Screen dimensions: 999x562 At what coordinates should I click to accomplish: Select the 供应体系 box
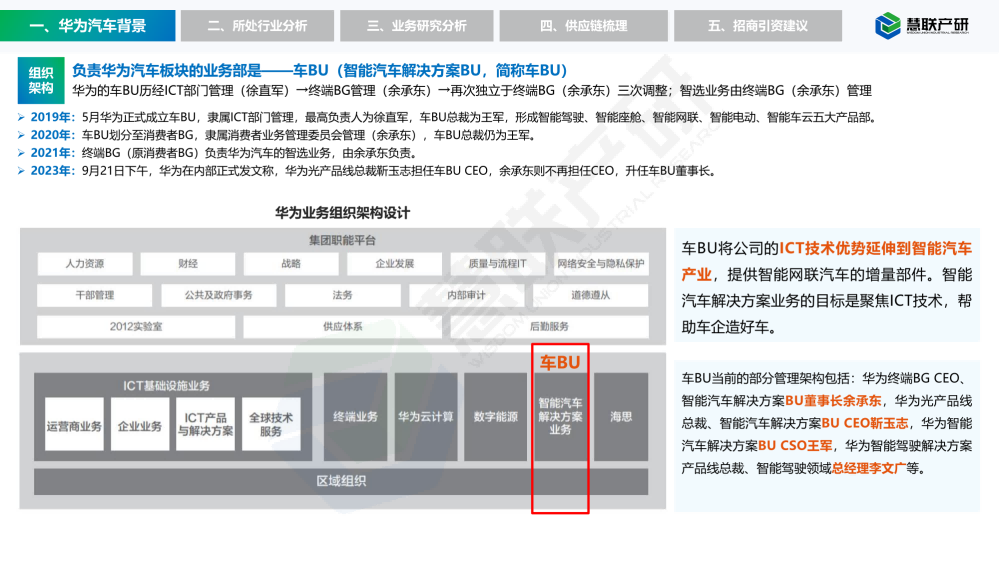click(343, 326)
